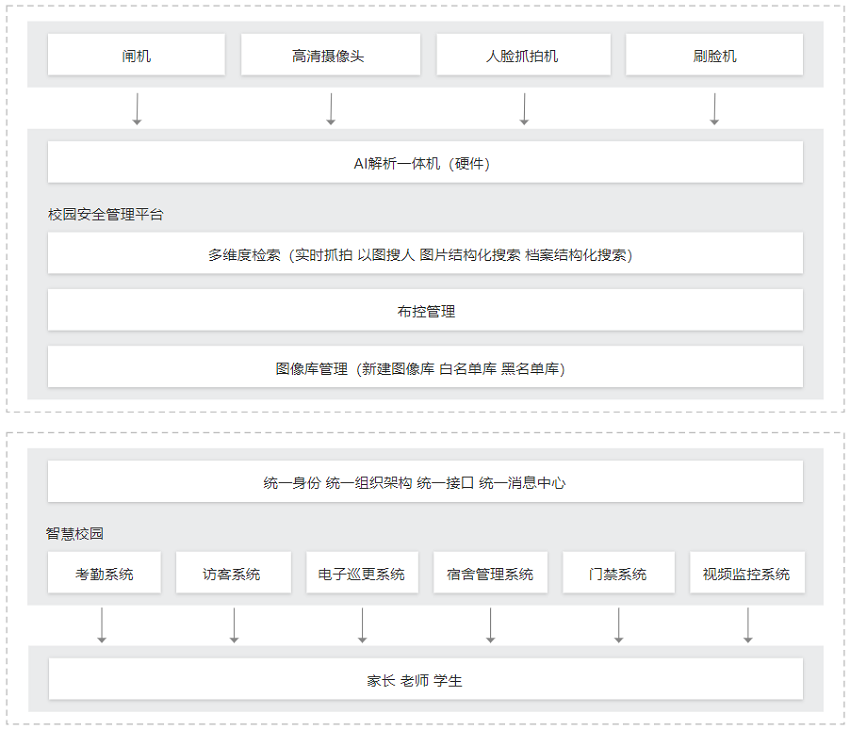Viewport: 850px width, 729px height.
Task: Click the 访客系统 box
Action: point(233,572)
